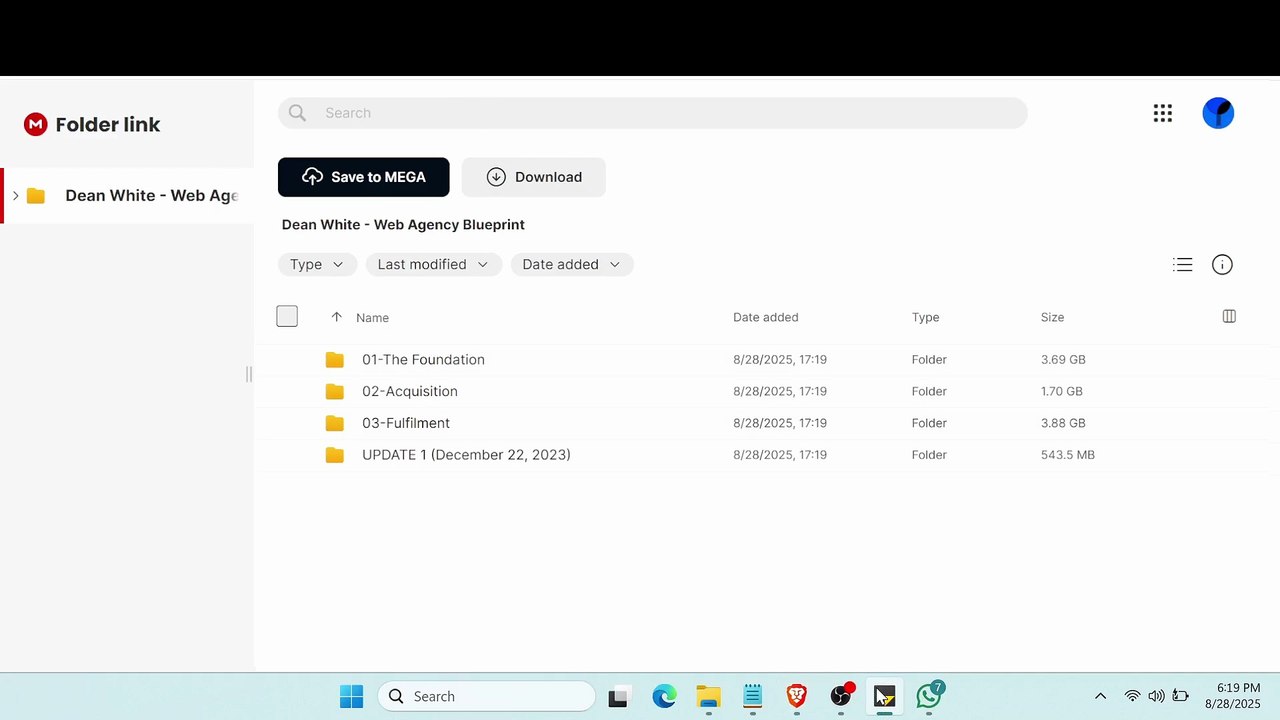This screenshot has height=720, width=1280.
Task: Open WhatsApp from the taskbar
Action: [930, 695]
